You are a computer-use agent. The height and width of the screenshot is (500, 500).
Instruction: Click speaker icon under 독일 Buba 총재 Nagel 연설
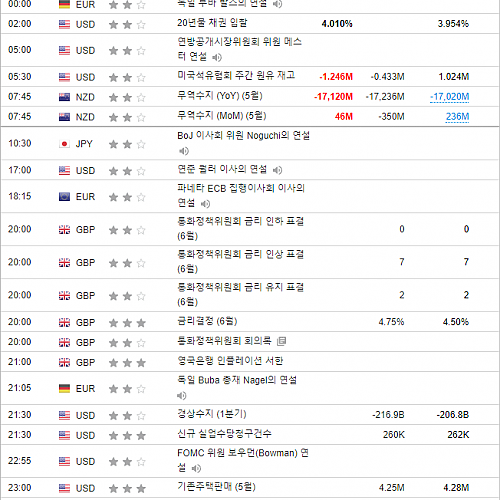coord(182,396)
